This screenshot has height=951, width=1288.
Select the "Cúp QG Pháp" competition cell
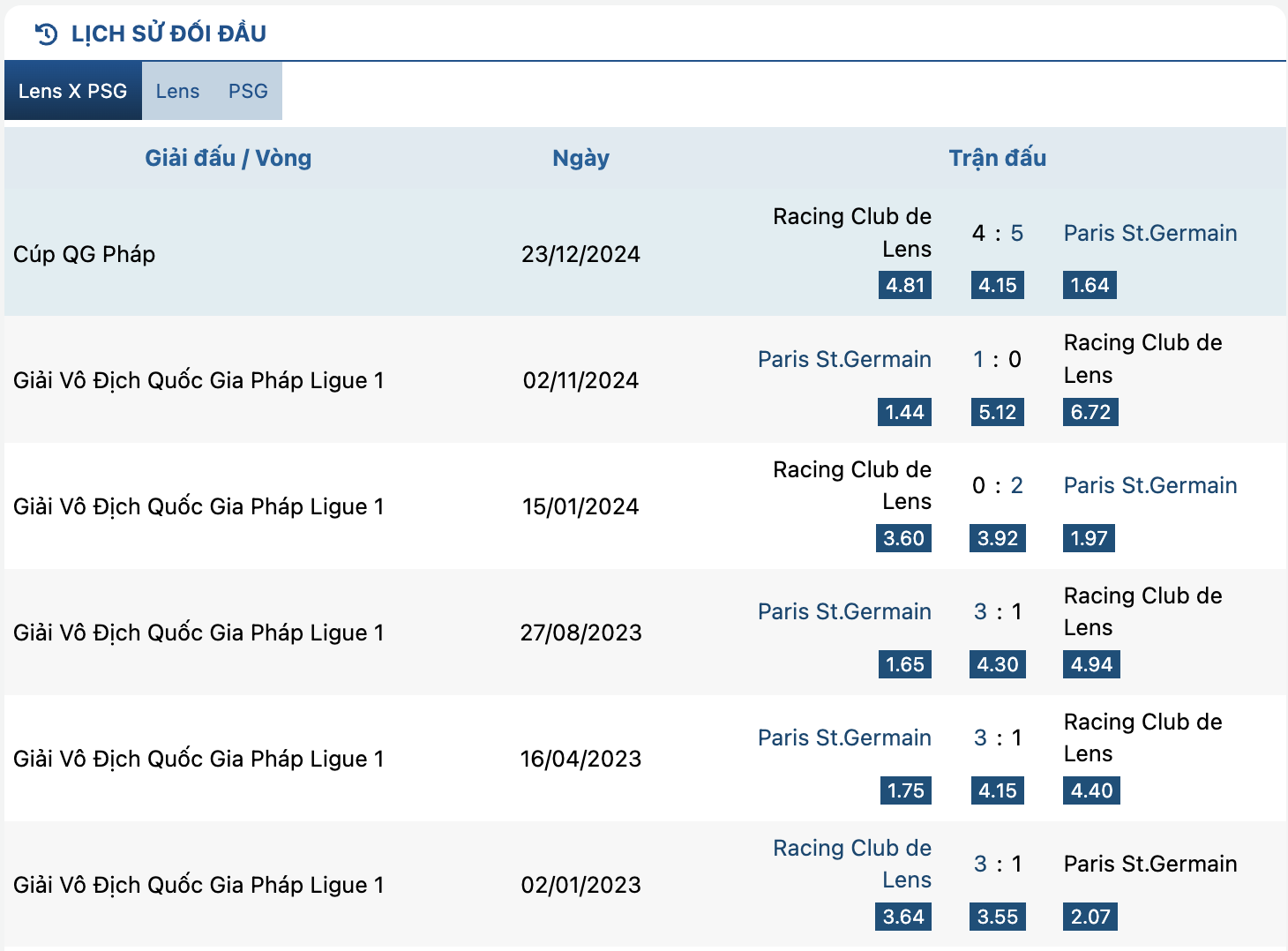pyautogui.click(x=85, y=254)
